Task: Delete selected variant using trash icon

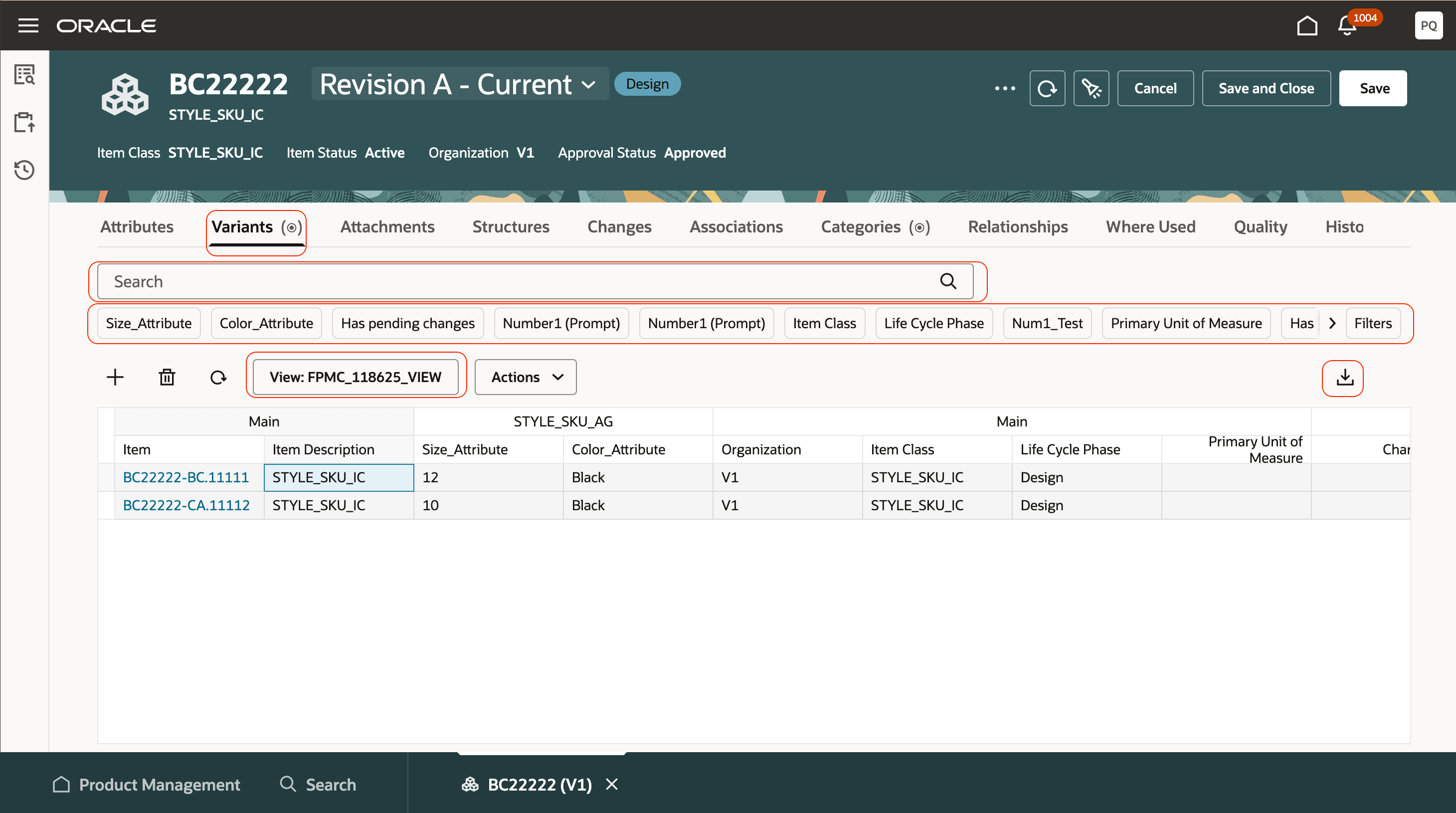Action: [x=167, y=377]
